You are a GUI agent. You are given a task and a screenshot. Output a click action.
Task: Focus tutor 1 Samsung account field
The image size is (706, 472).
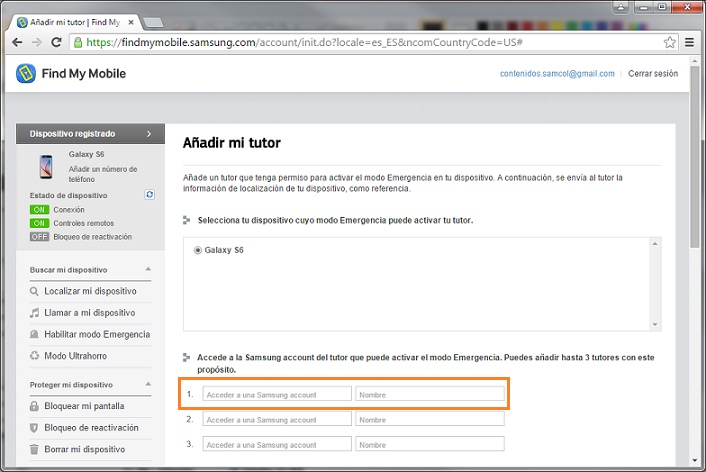point(277,394)
